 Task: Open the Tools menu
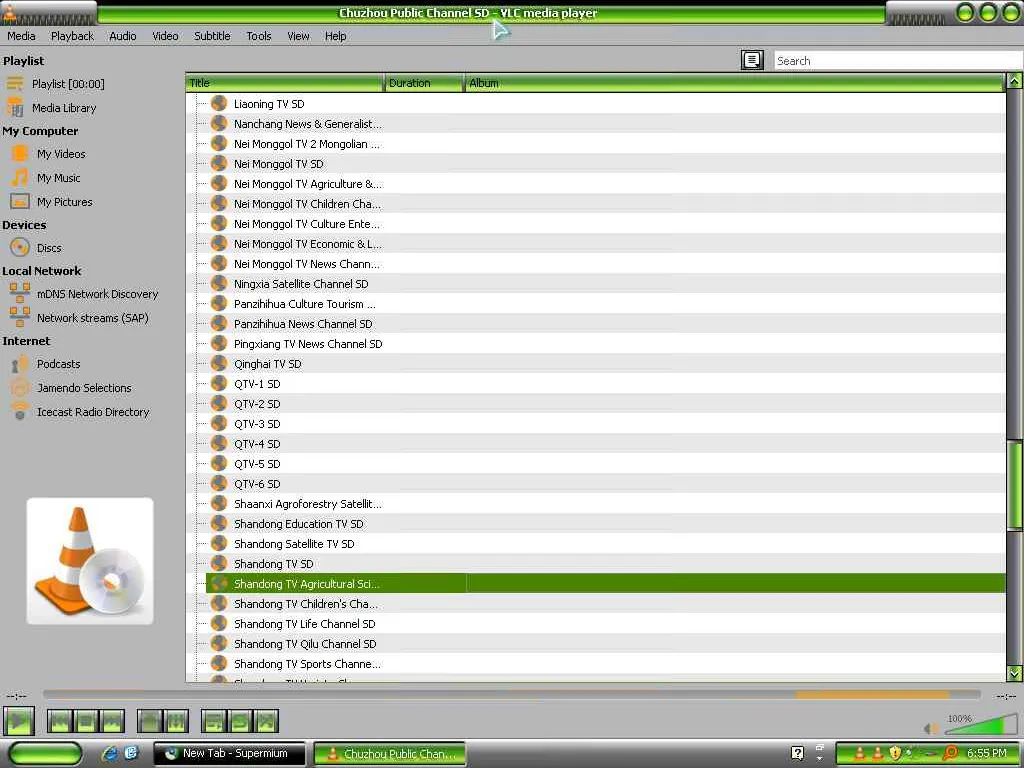tap(259, 36)
